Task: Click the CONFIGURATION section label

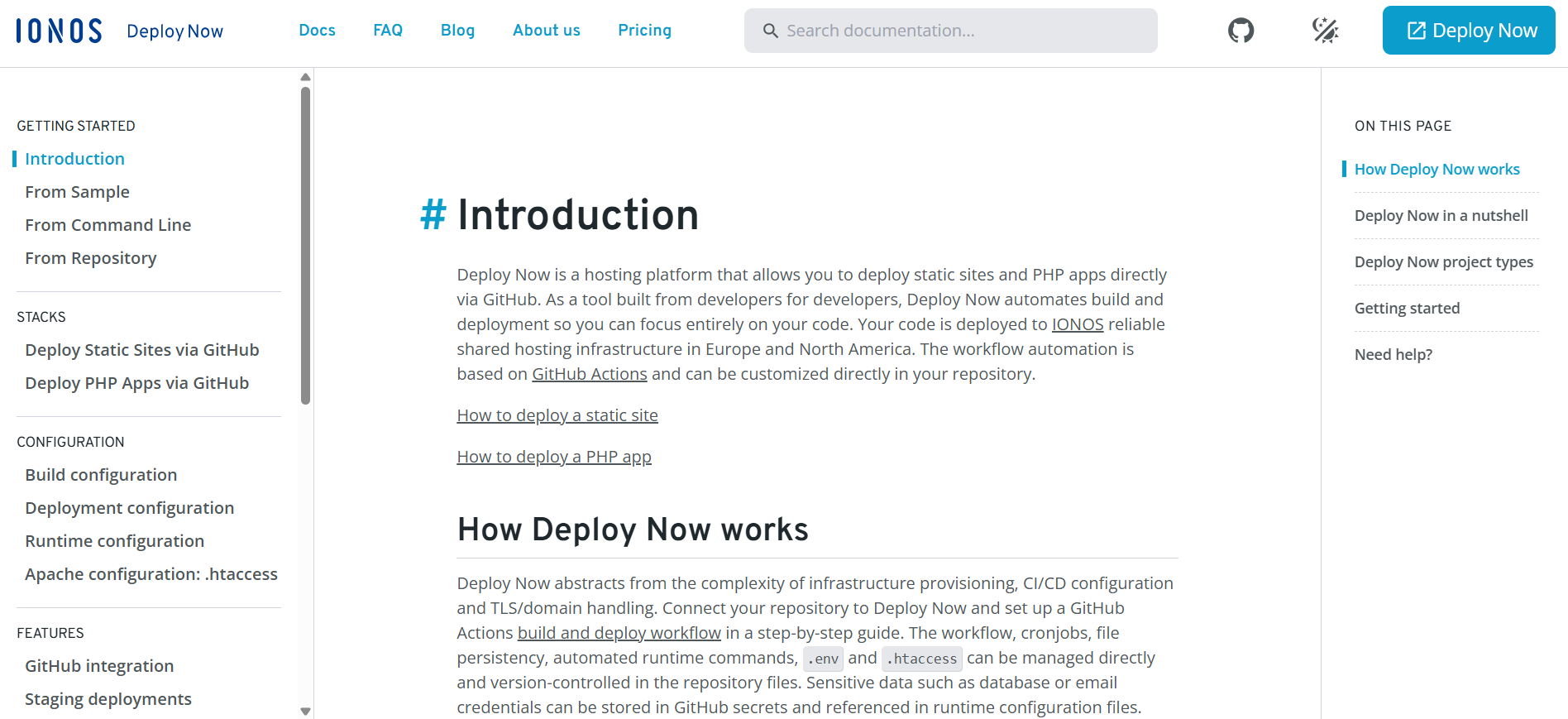Action: pos(70,442)
